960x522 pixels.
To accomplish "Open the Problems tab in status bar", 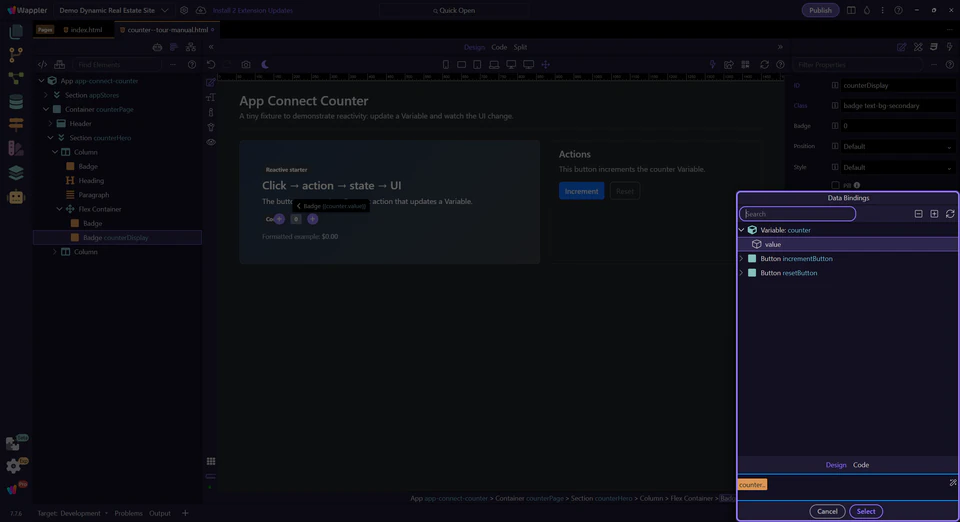I will [129, 513].
